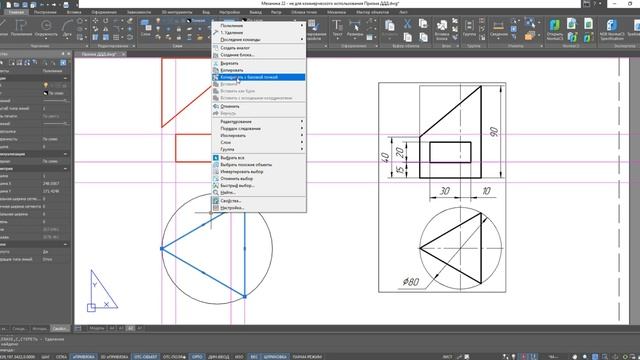Click the Redo arrow in quick access toolbar
Image resolution: width=640 pixels, height=360 pixels.
(53, 4)
